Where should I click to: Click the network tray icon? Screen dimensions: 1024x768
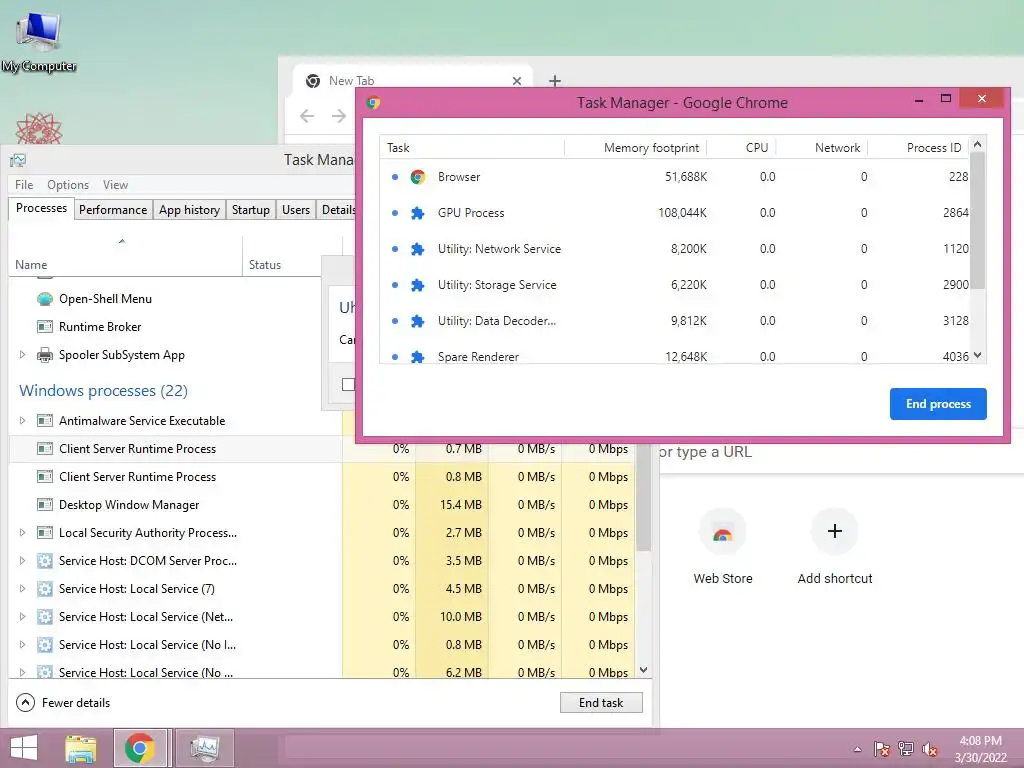pyautogui.click(x=906, y=749)
